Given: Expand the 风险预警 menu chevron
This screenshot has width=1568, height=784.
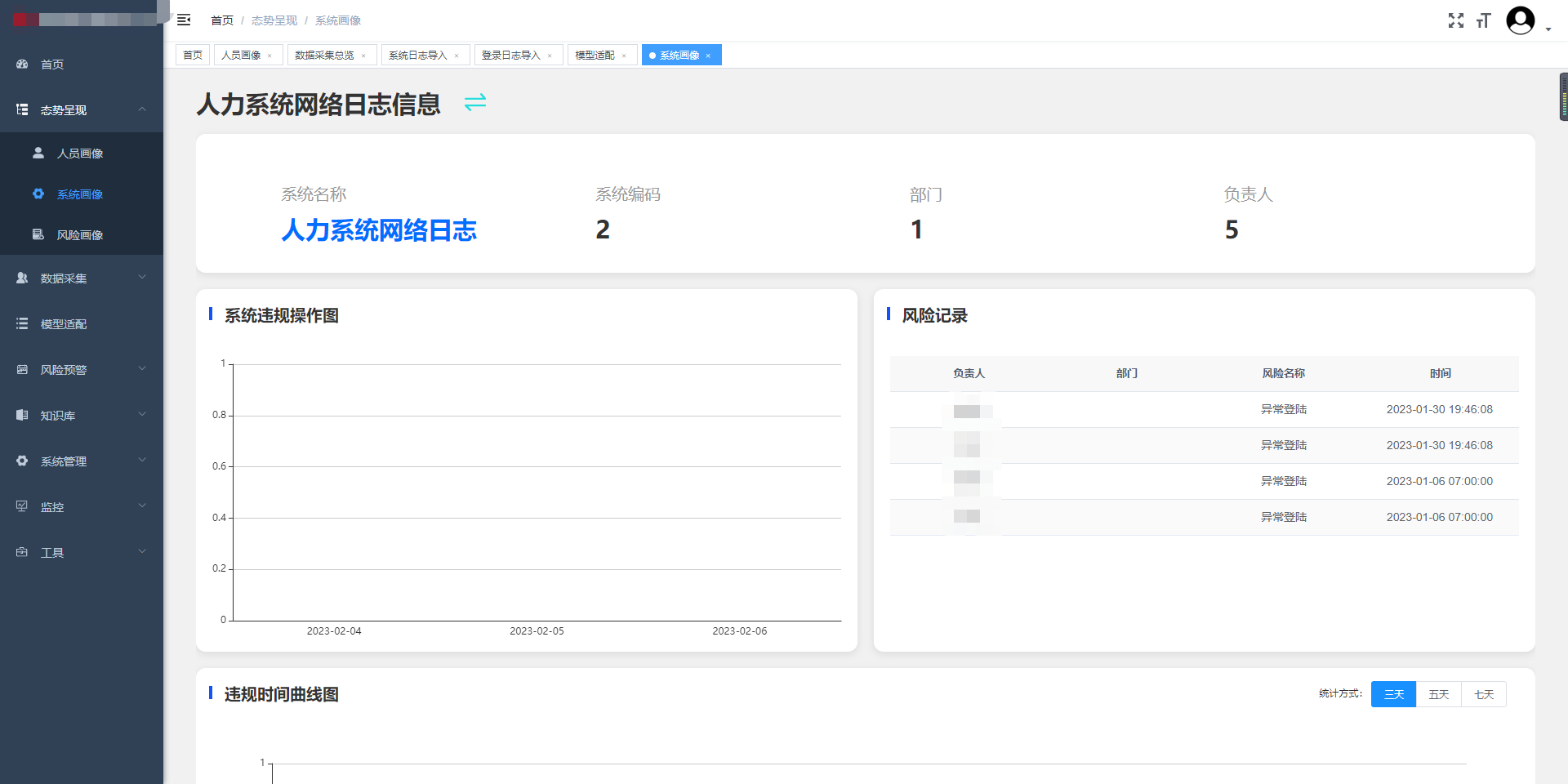Looking at the screenshot, I should (x=142, y=368).
